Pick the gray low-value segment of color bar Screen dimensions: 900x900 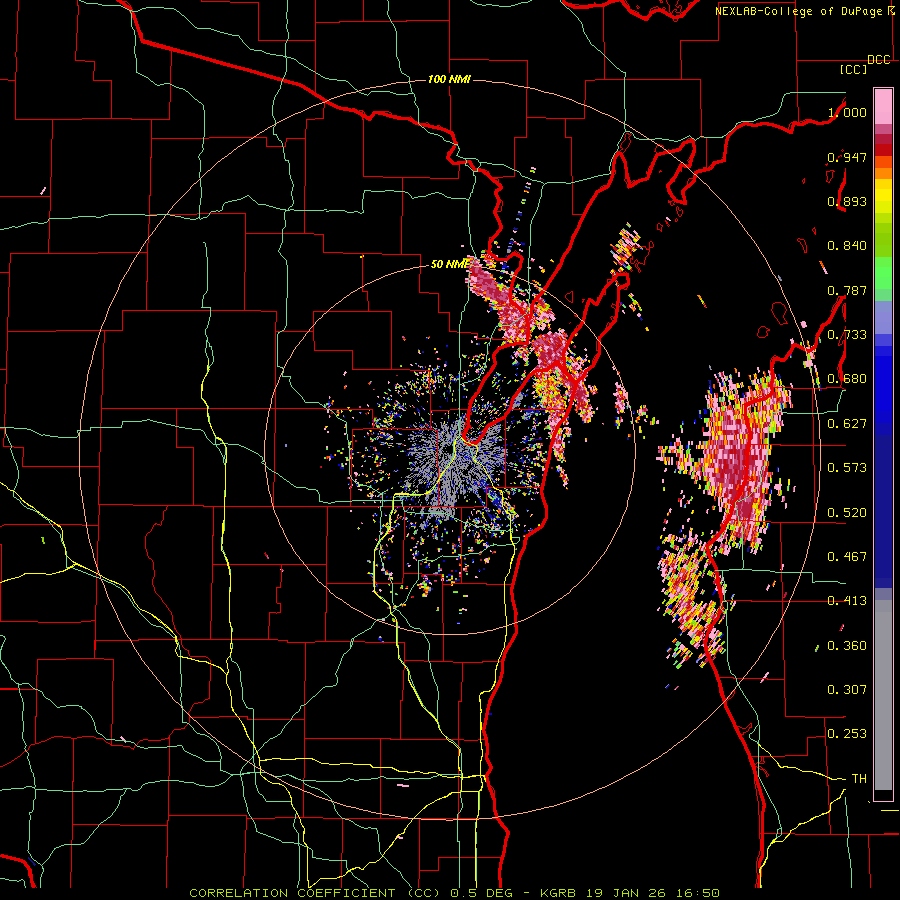tap(883, 695)
